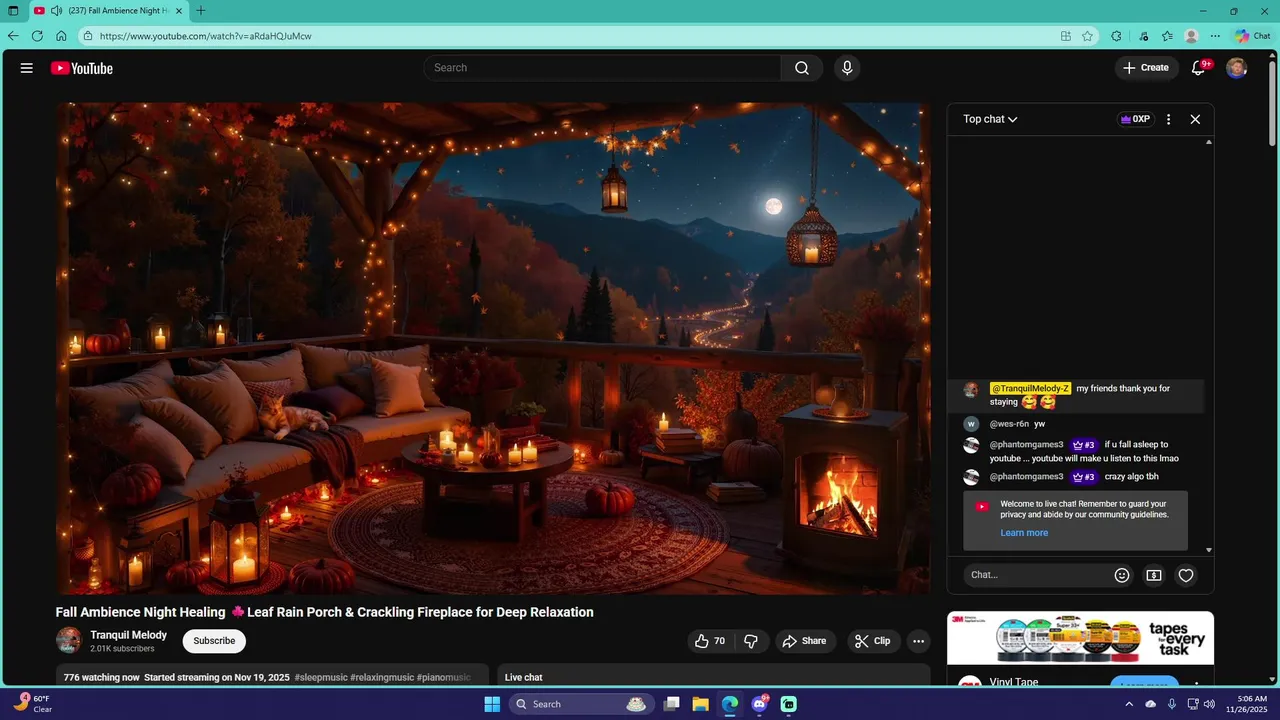
Task: Close the Fall Ambience tab
Action: coord(178,11)
